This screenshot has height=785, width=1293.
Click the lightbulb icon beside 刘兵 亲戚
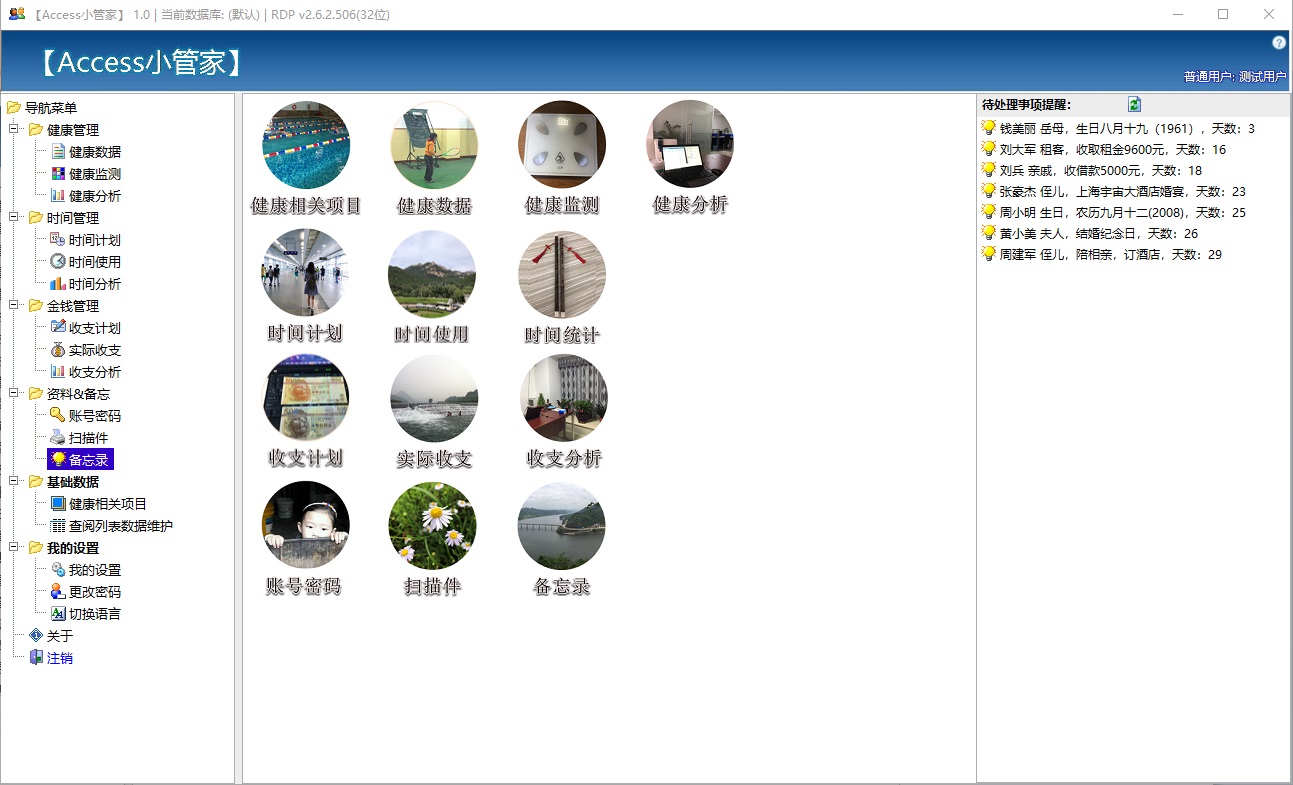click(989, 170)
